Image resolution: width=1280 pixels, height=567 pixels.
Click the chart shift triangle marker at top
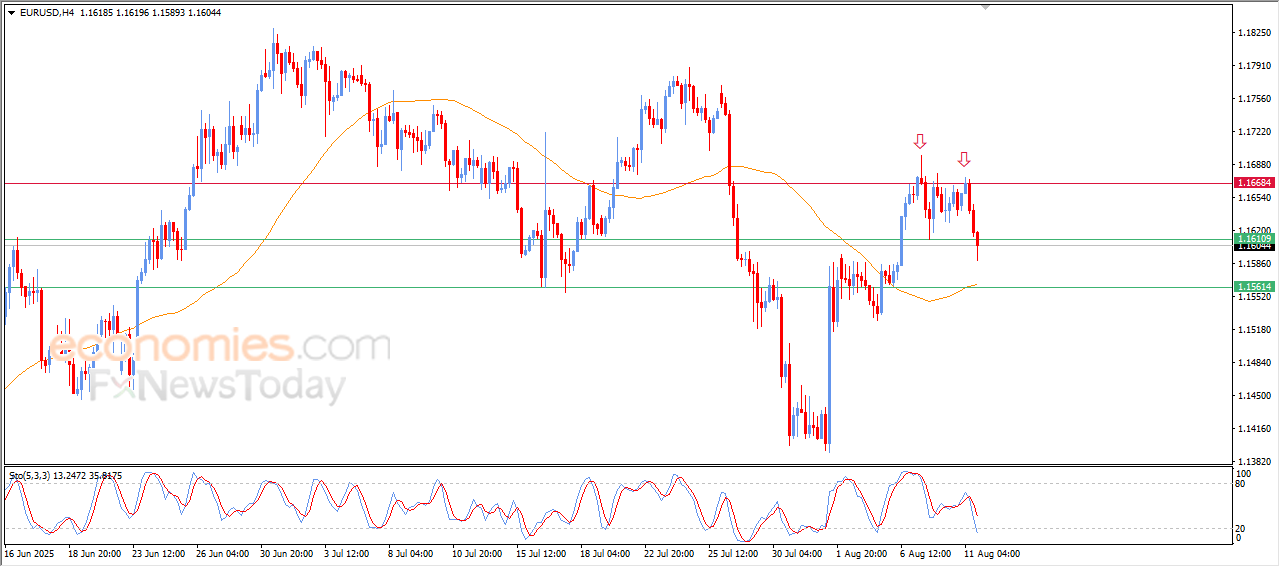pos(986,7)
